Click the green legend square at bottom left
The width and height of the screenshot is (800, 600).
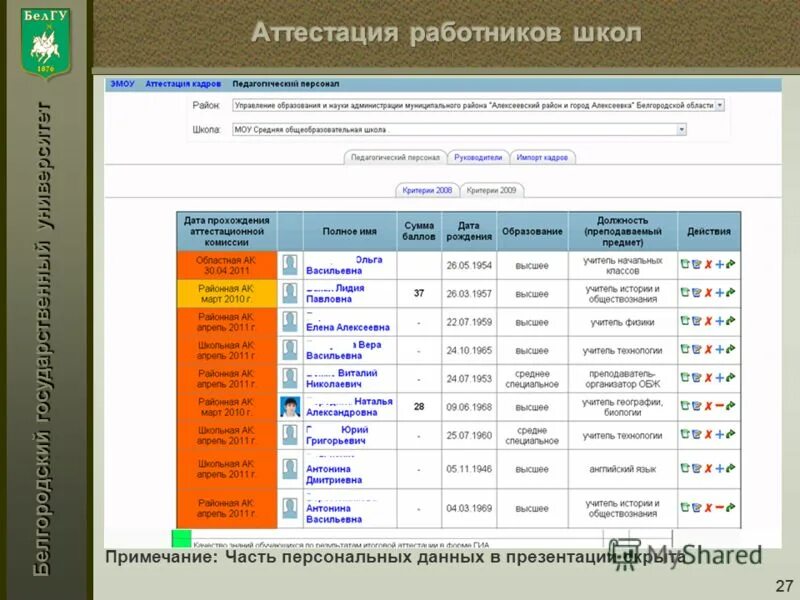(x=184, y=538)
